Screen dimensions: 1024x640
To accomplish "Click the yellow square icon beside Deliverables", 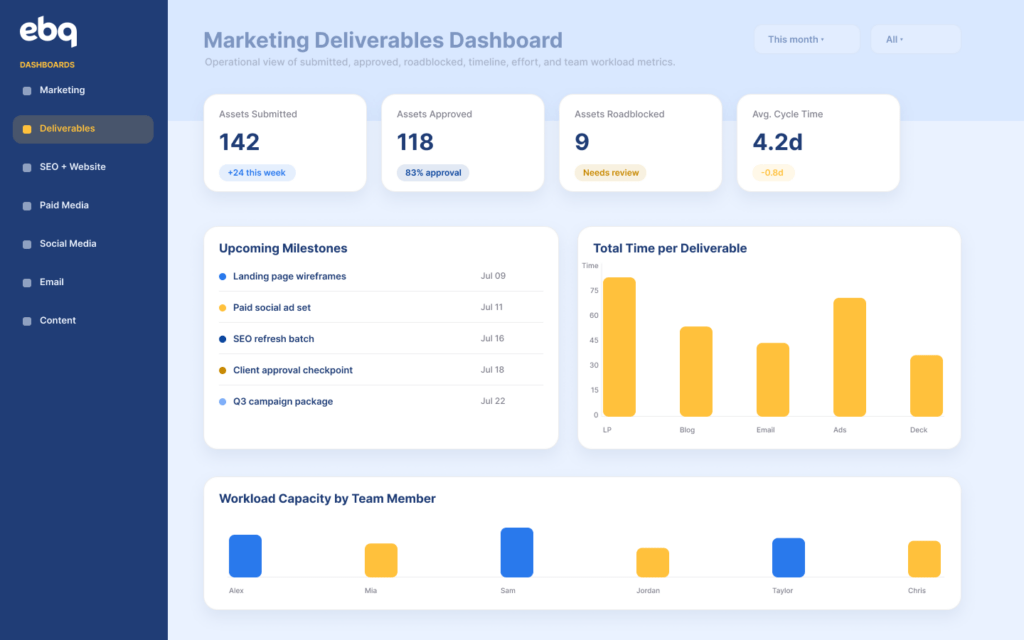I will (x=27, y=129).
